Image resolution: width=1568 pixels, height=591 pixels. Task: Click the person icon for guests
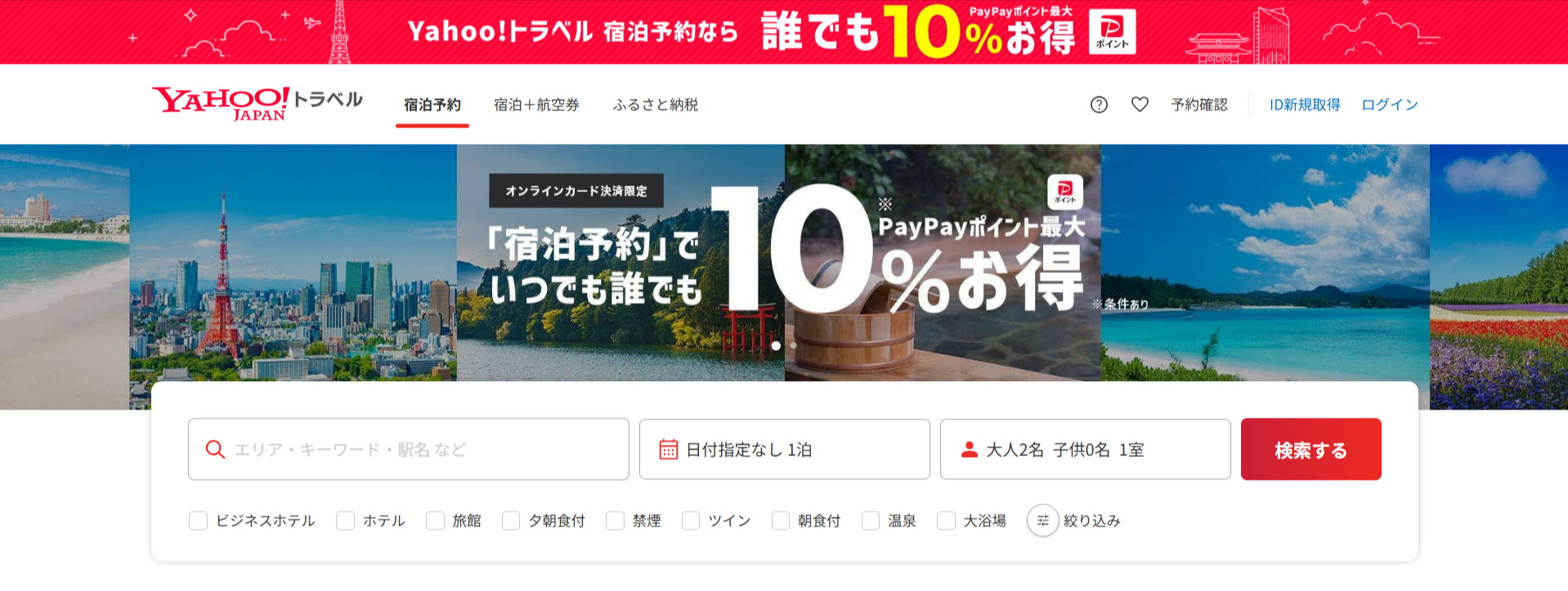click(970, 450)
